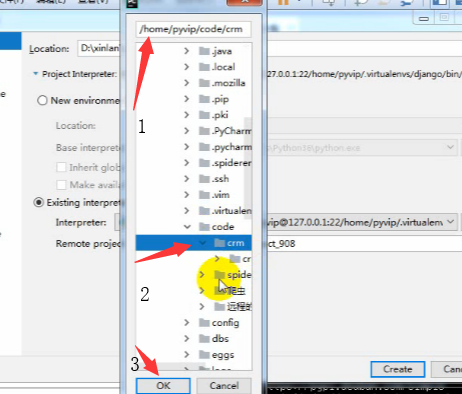Select the Existing interpreter radio button

click(39, 202)
